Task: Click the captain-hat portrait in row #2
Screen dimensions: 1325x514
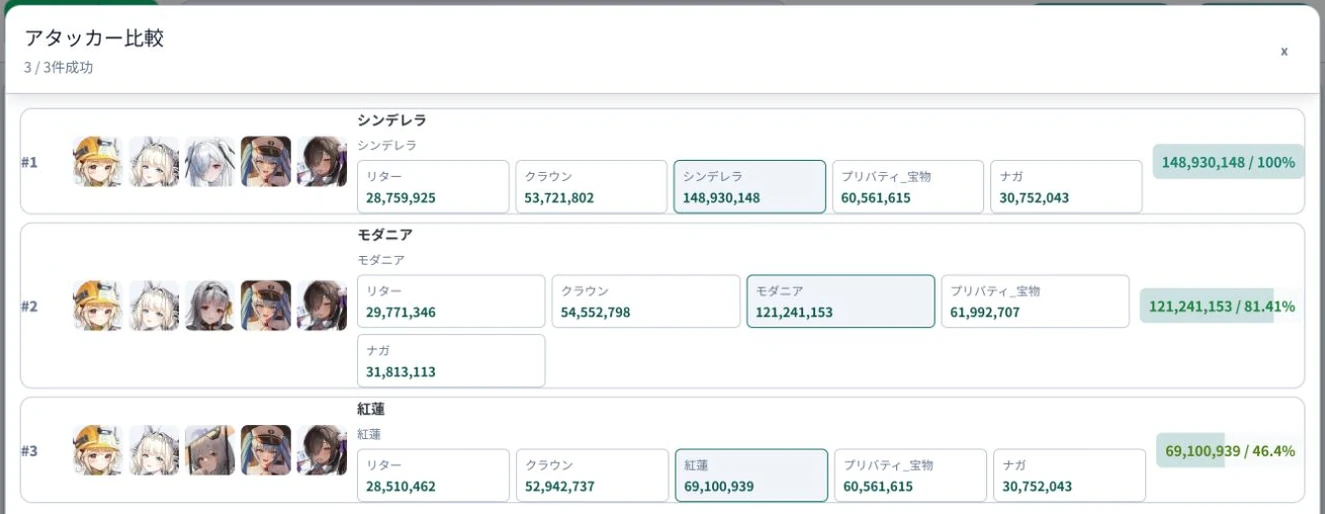Action: [x=266, y=306]
